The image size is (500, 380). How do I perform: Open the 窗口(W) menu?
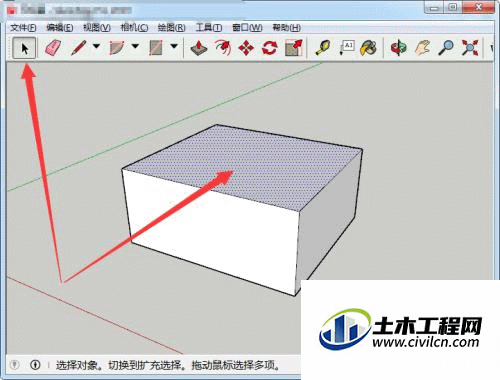(x=247, y=28)
